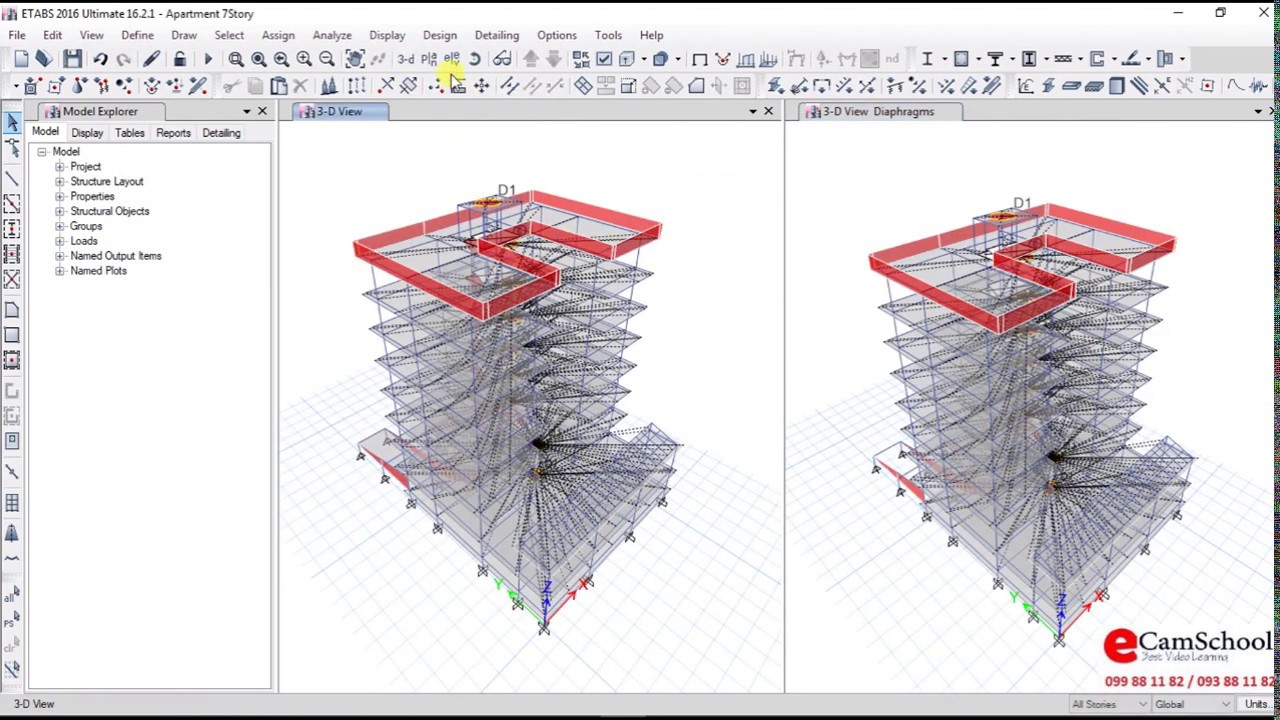Activate the 3-D View window tab
The width and height of the screenshot is (1280, 720).
click(x=338, y=112)
